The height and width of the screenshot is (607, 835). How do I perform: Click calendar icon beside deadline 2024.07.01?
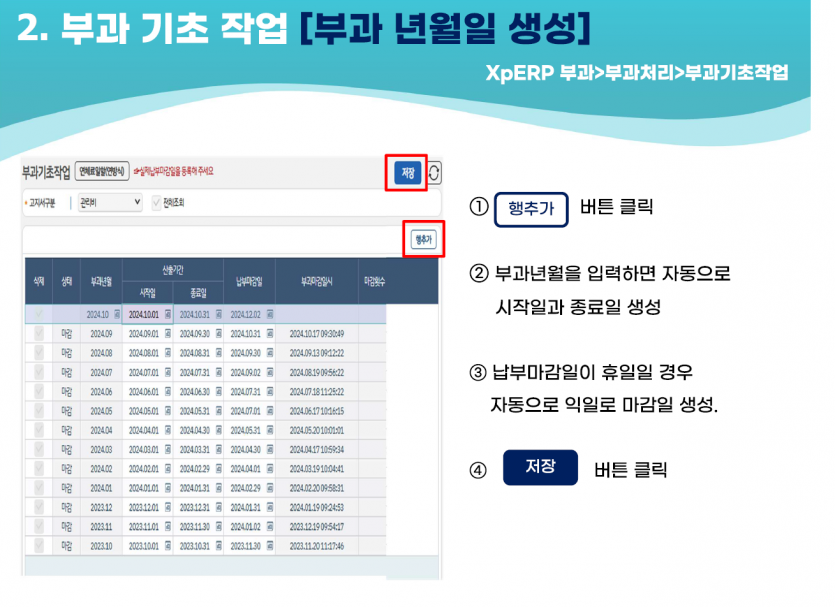(x=269, y=411)
